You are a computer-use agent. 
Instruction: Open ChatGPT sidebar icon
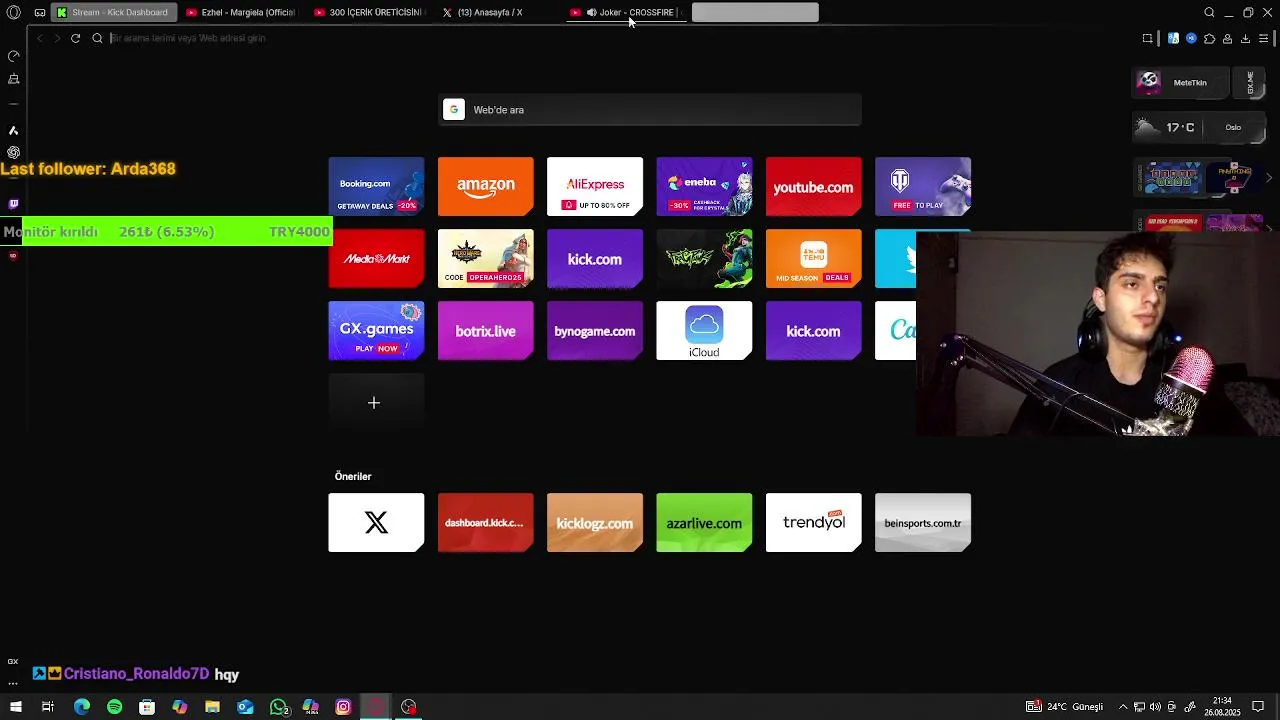(14, 152)
